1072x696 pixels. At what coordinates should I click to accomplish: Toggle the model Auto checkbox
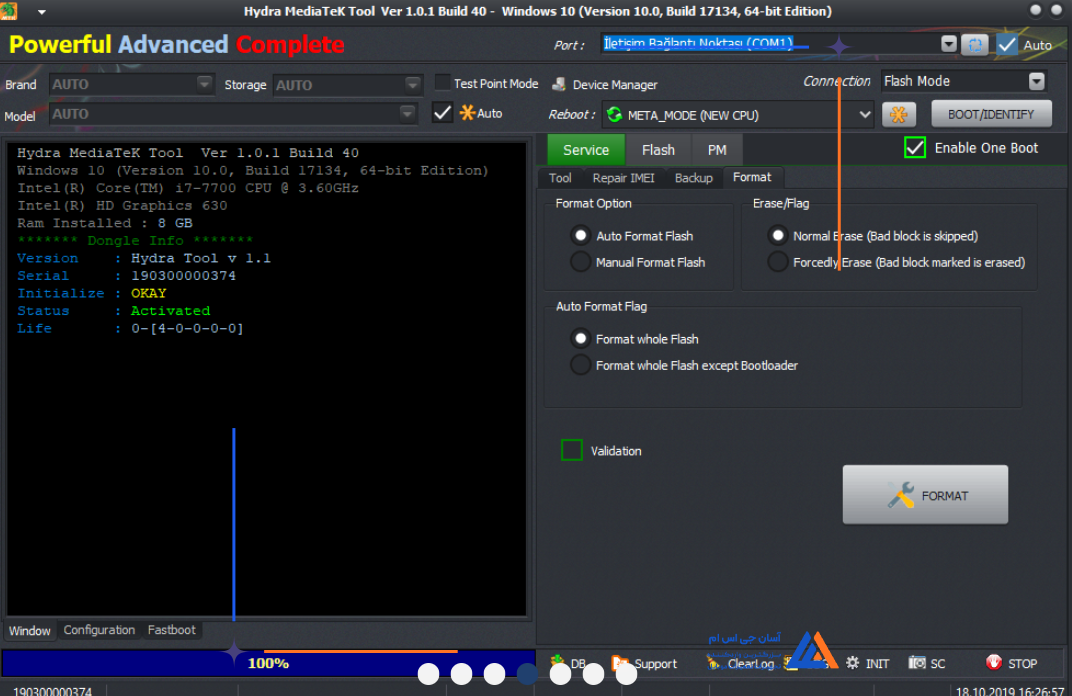[442, 113]
